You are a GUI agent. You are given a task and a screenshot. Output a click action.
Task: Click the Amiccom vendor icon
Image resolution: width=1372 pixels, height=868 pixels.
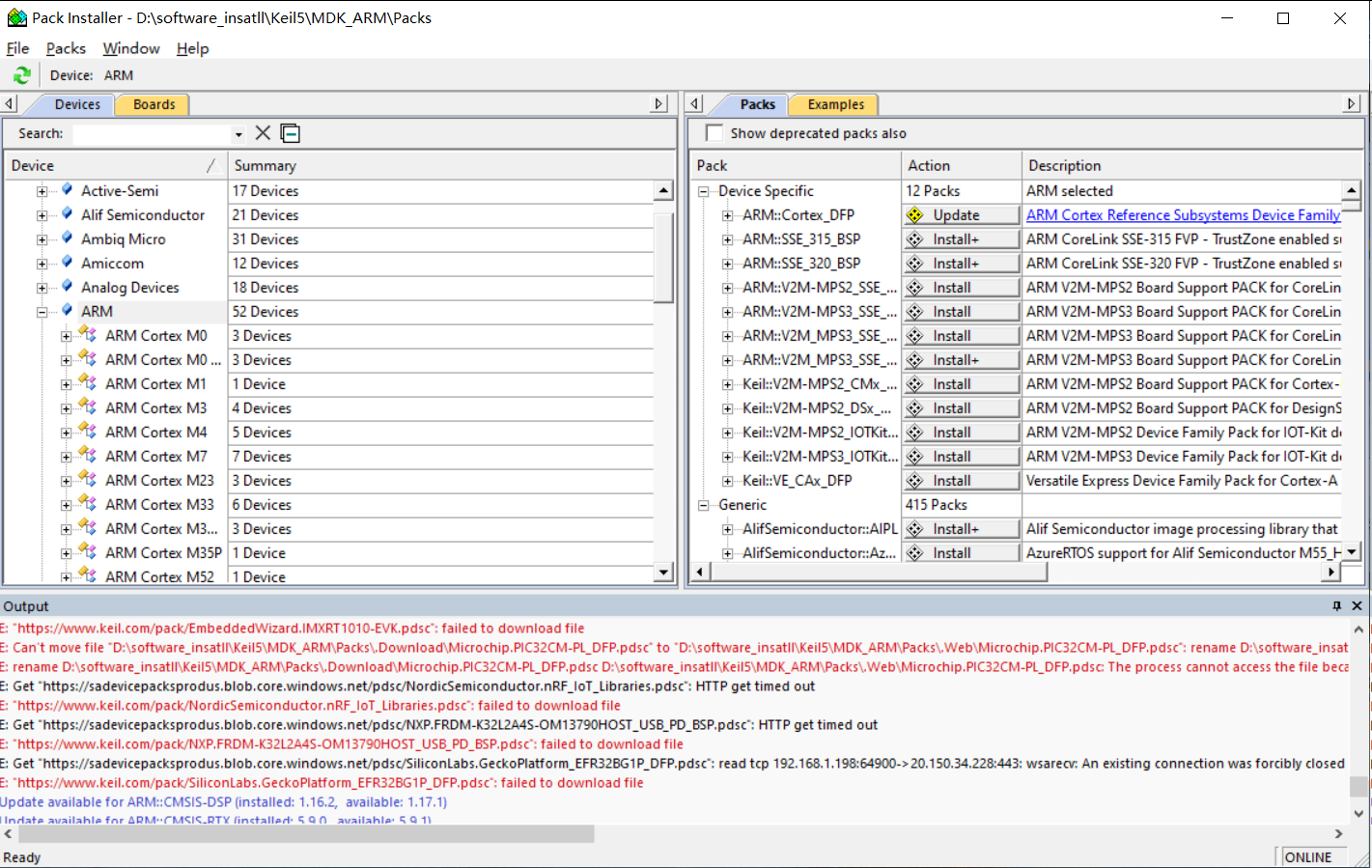coord(67,263)
